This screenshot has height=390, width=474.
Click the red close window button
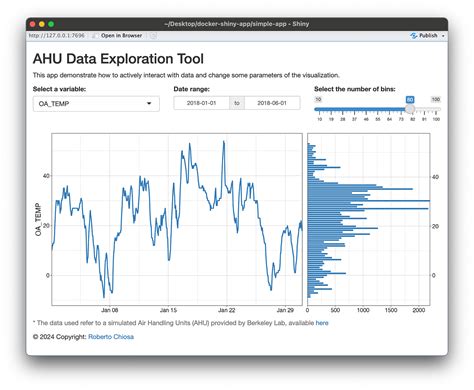(x=32, y=24)
